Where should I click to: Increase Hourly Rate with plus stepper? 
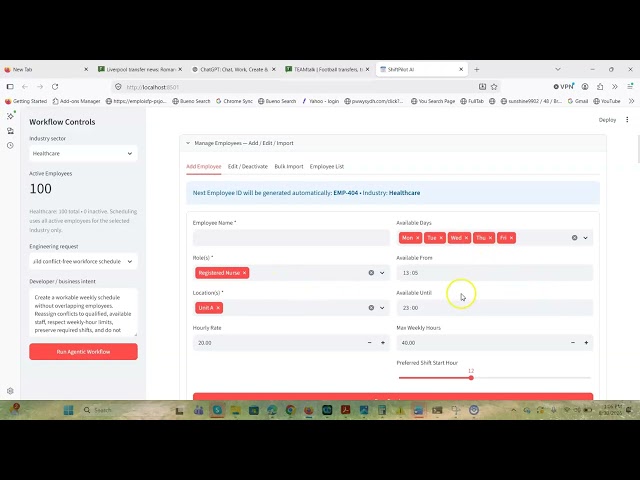pyautogui.click(x=382, y=343)
